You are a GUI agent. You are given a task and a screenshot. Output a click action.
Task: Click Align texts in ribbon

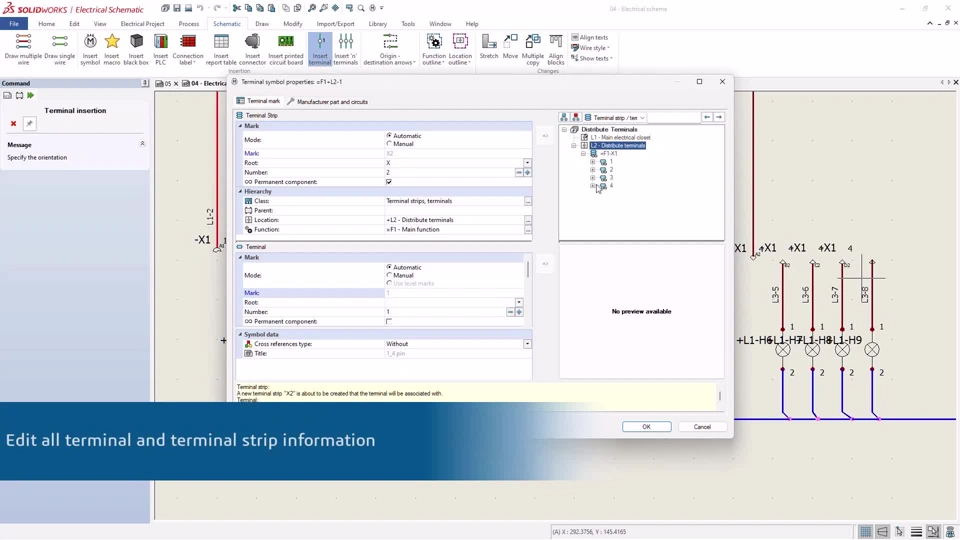click(x=590, y=37)
